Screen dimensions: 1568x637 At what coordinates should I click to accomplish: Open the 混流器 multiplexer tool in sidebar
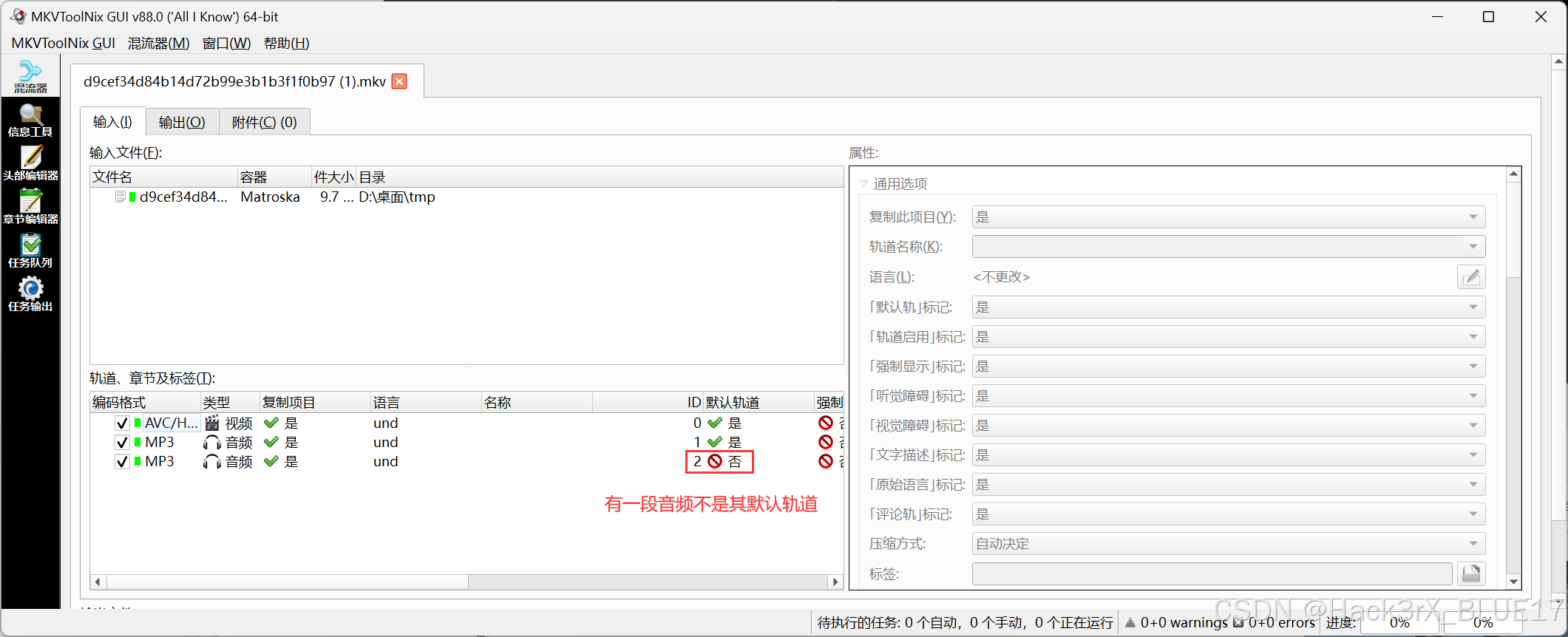click(x=30, y=77)
